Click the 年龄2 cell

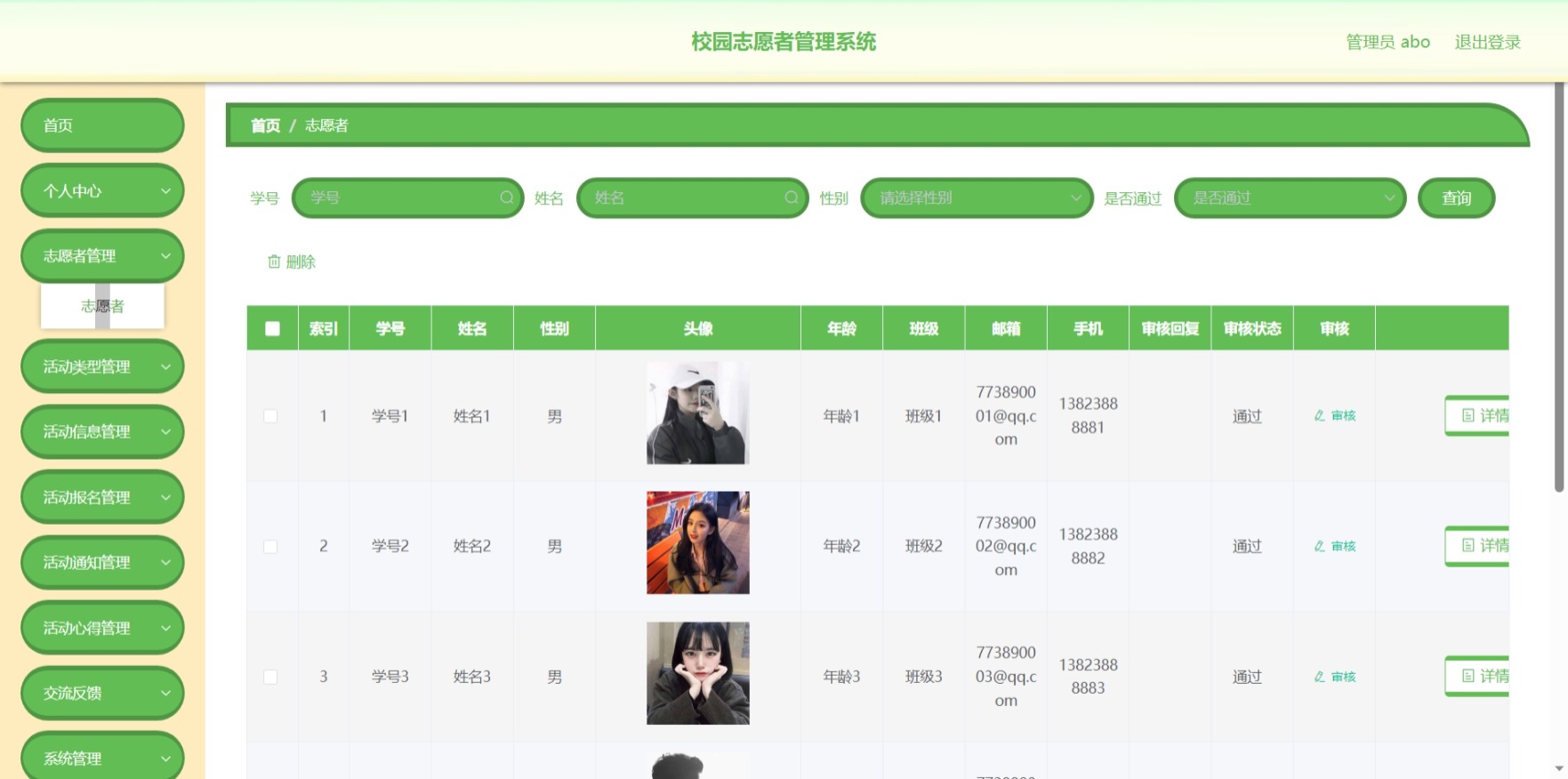click(x=841, y=546)
